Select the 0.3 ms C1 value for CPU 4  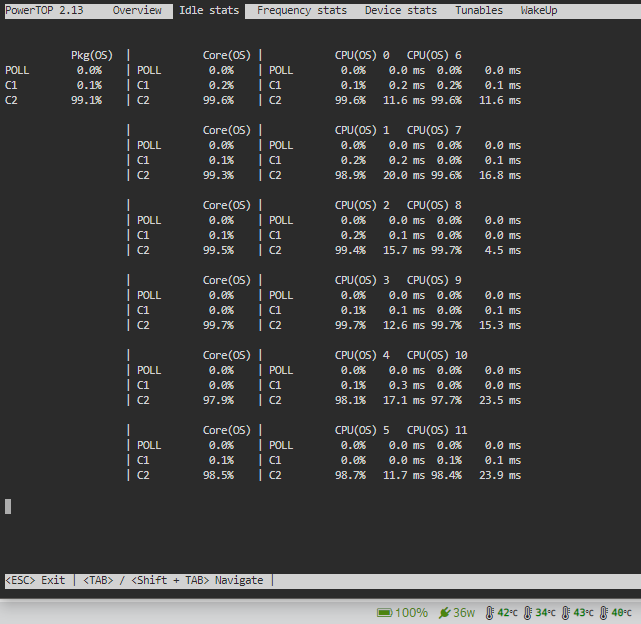406,385
